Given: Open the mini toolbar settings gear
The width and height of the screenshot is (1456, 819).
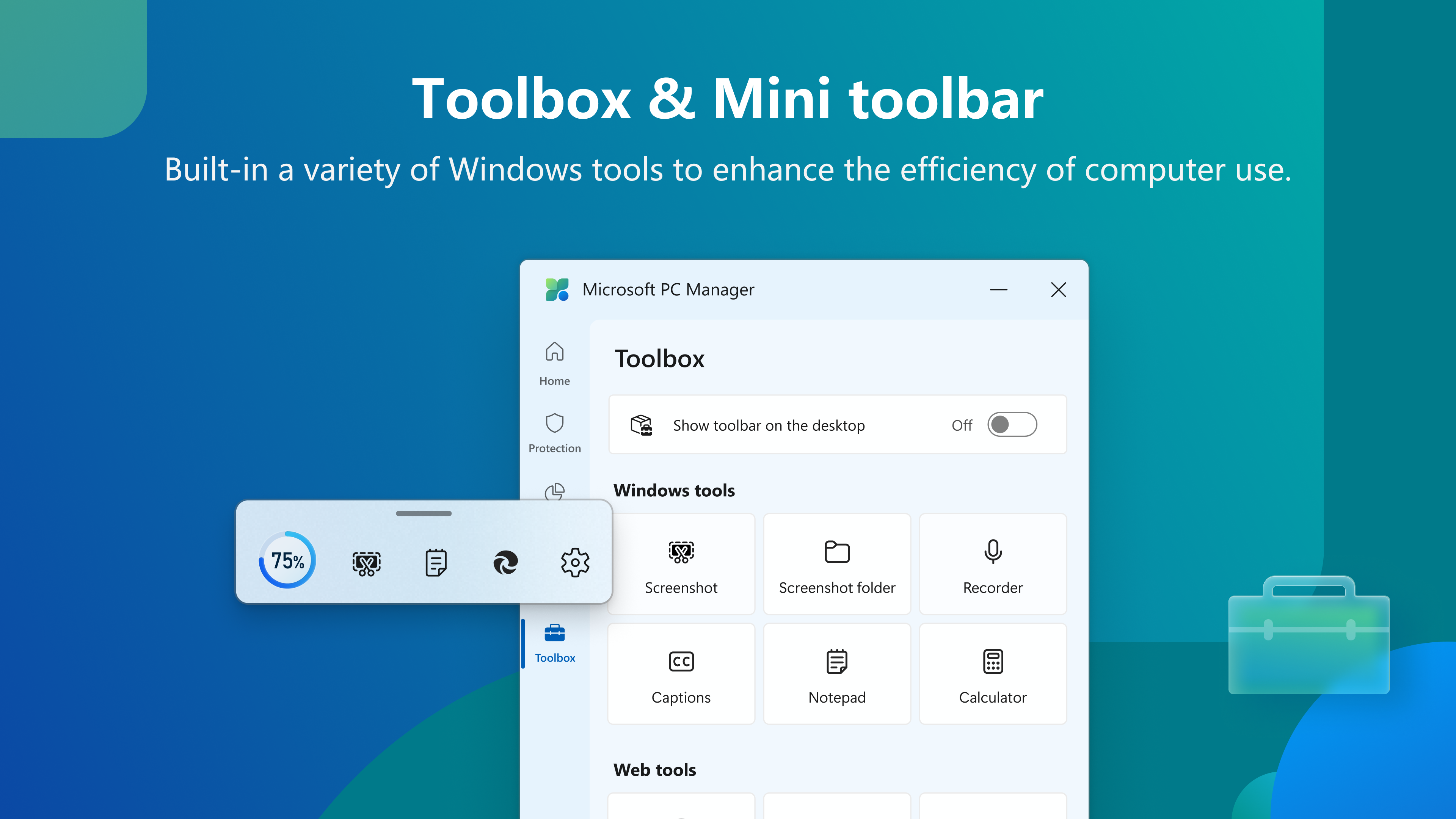Looking at the screenshot, I should (576, 562).
